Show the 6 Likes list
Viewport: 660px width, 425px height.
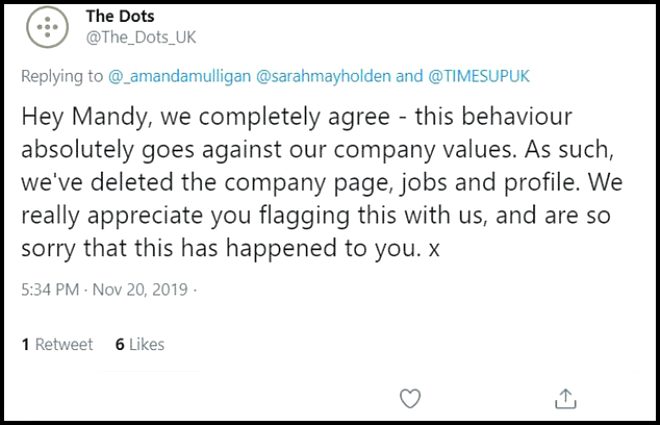coord(140,344)
